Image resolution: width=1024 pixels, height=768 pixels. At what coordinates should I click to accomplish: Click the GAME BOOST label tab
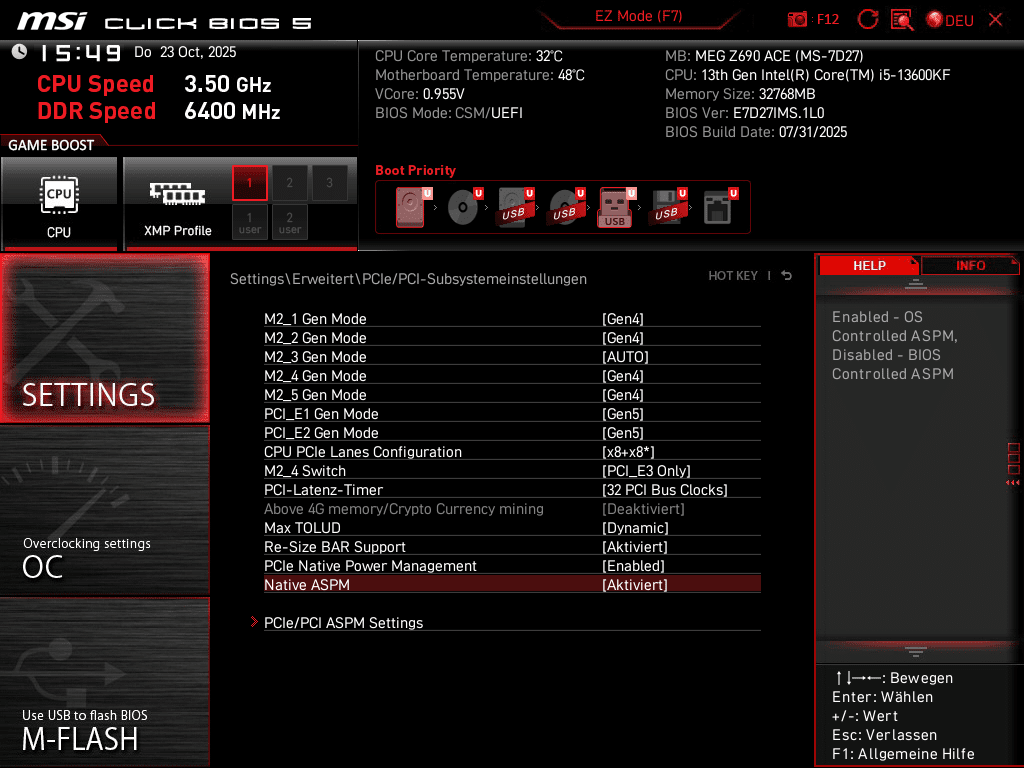[51, 145]
